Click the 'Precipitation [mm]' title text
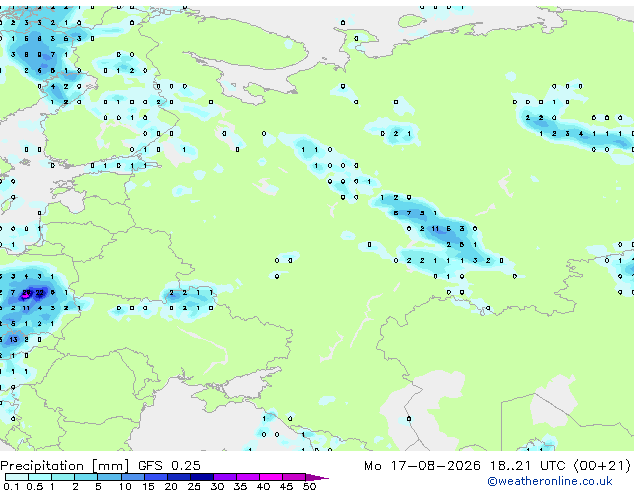This screenshot has width=634, height=490. point(65,466)
